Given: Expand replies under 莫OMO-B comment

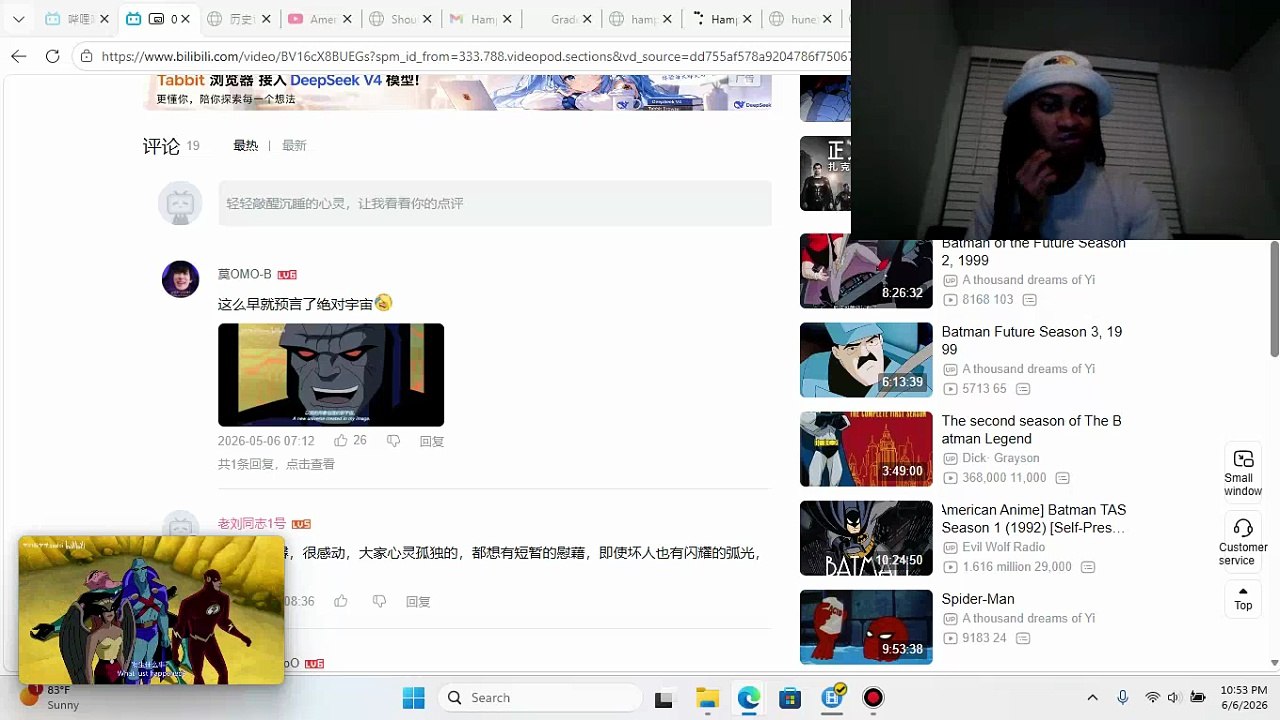Looking at the screenshot, I should (276, 464).
